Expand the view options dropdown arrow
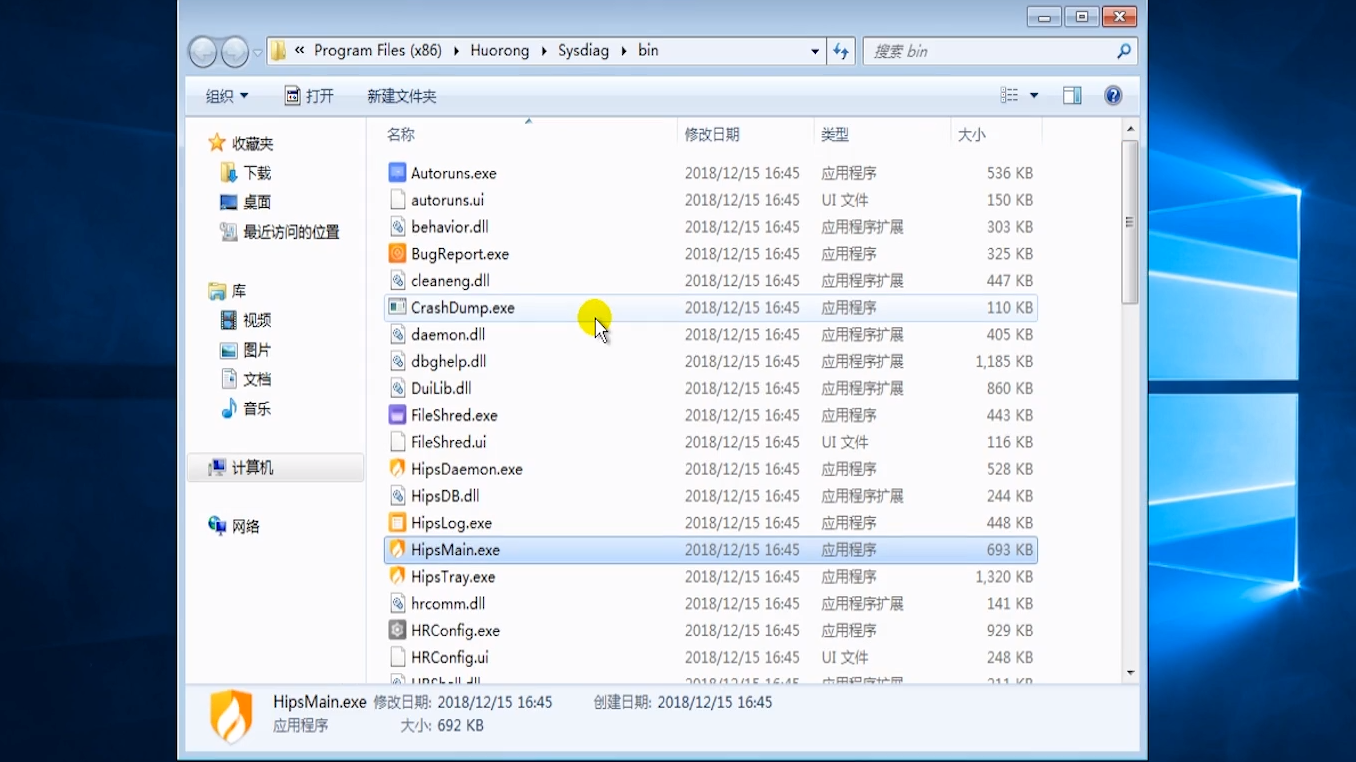The image size is (1356, 762). [1034, 96]
